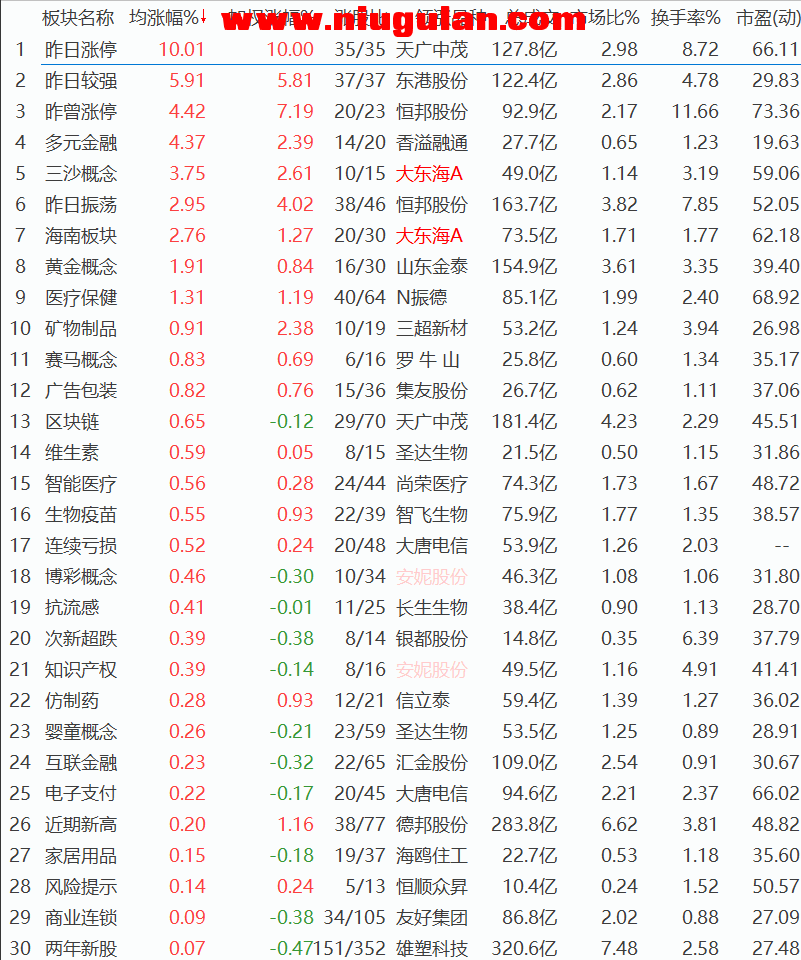Open the 多元金融 sector
Image resolution: width=801 pixels, height=960 pixels.
[81, 143]
